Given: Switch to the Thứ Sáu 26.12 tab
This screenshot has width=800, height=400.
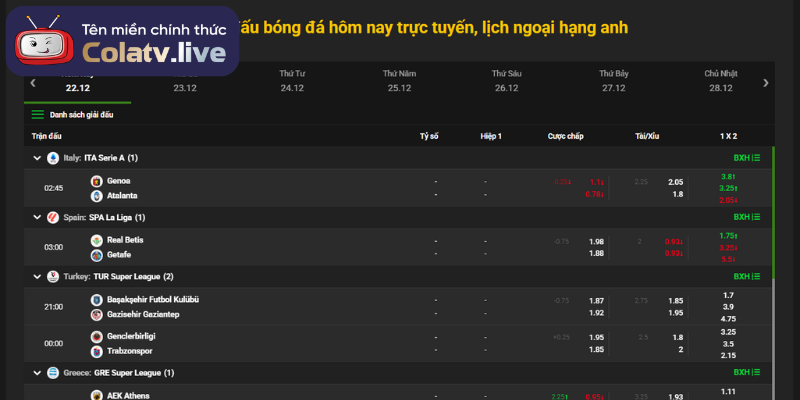Looking at the screenshot, I should (x=506, y=81).
